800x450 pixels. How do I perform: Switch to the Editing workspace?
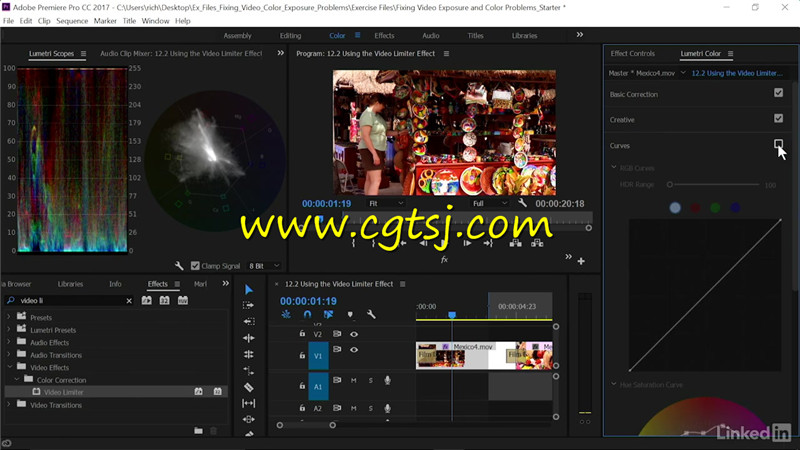click(290, 36)
